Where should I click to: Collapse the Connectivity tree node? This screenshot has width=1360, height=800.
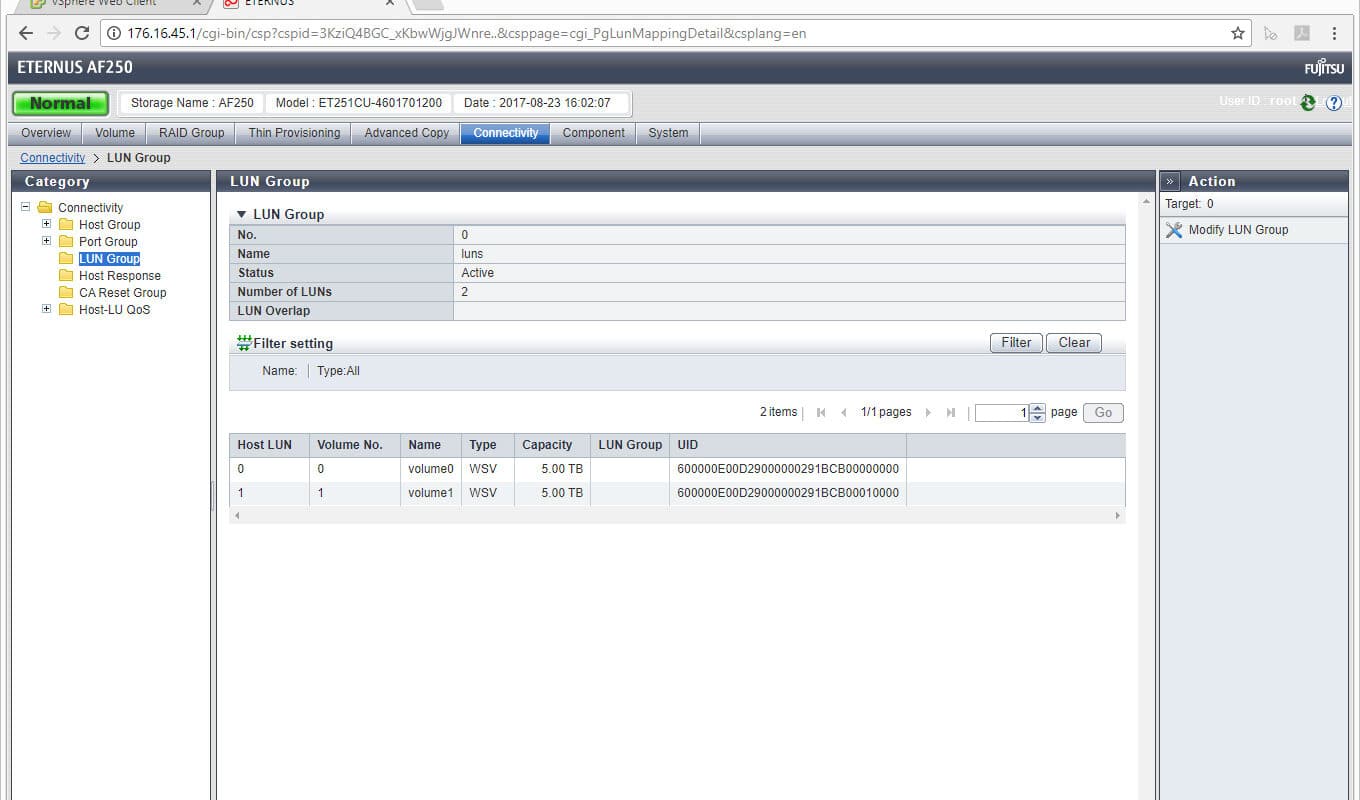coord(25,207)
